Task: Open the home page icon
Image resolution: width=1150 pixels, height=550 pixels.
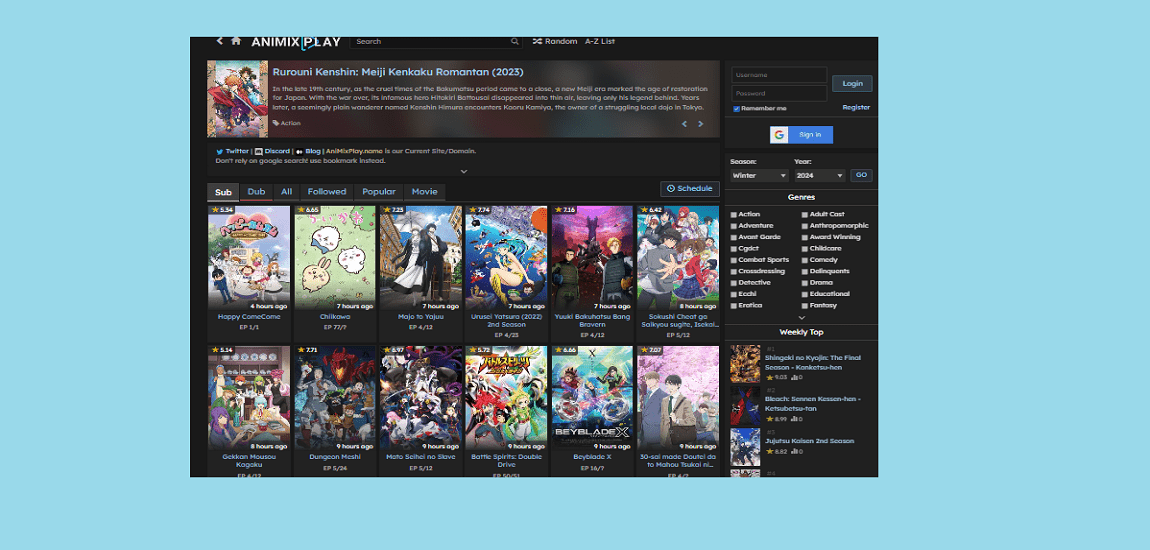Action: point(236,41)
